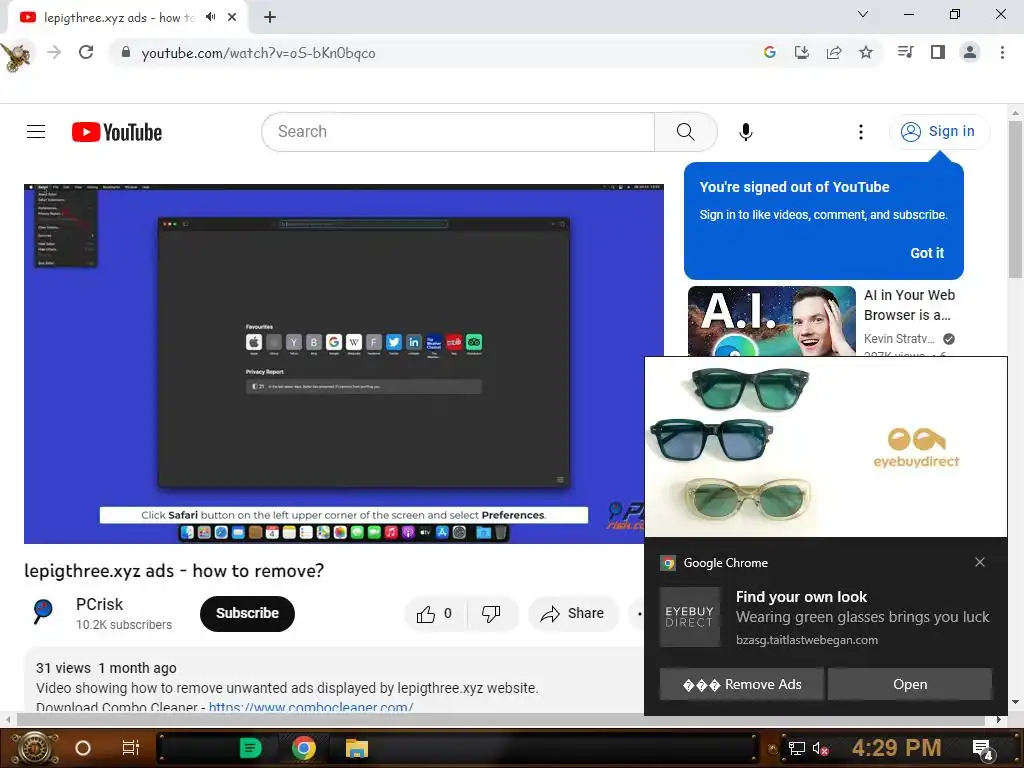The height and width of the screenshot is (768, 1024).
Task: Mute the tab via the speaker icon
Action: point(210,17)
